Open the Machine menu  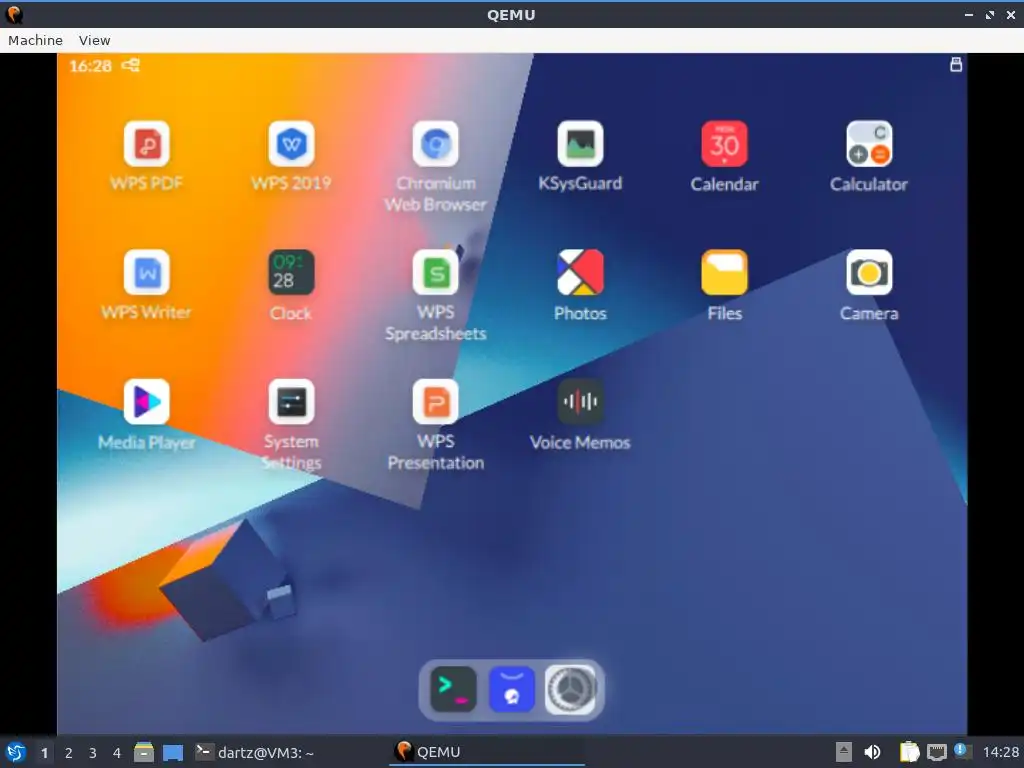35,40
